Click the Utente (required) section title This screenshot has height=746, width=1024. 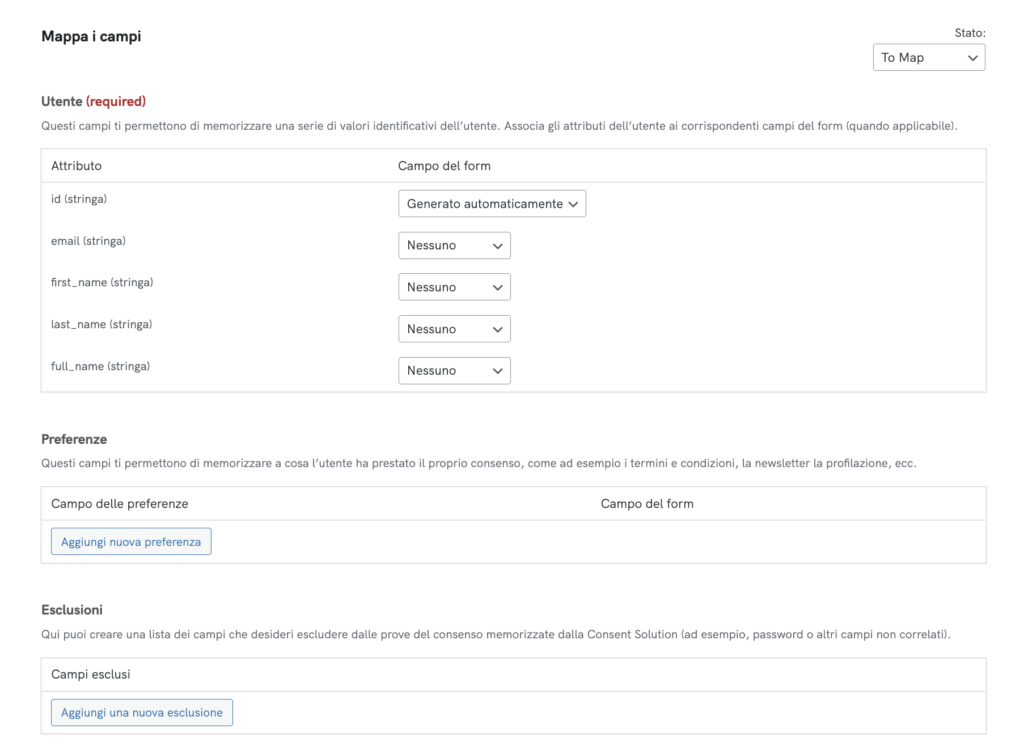point(93,101)
